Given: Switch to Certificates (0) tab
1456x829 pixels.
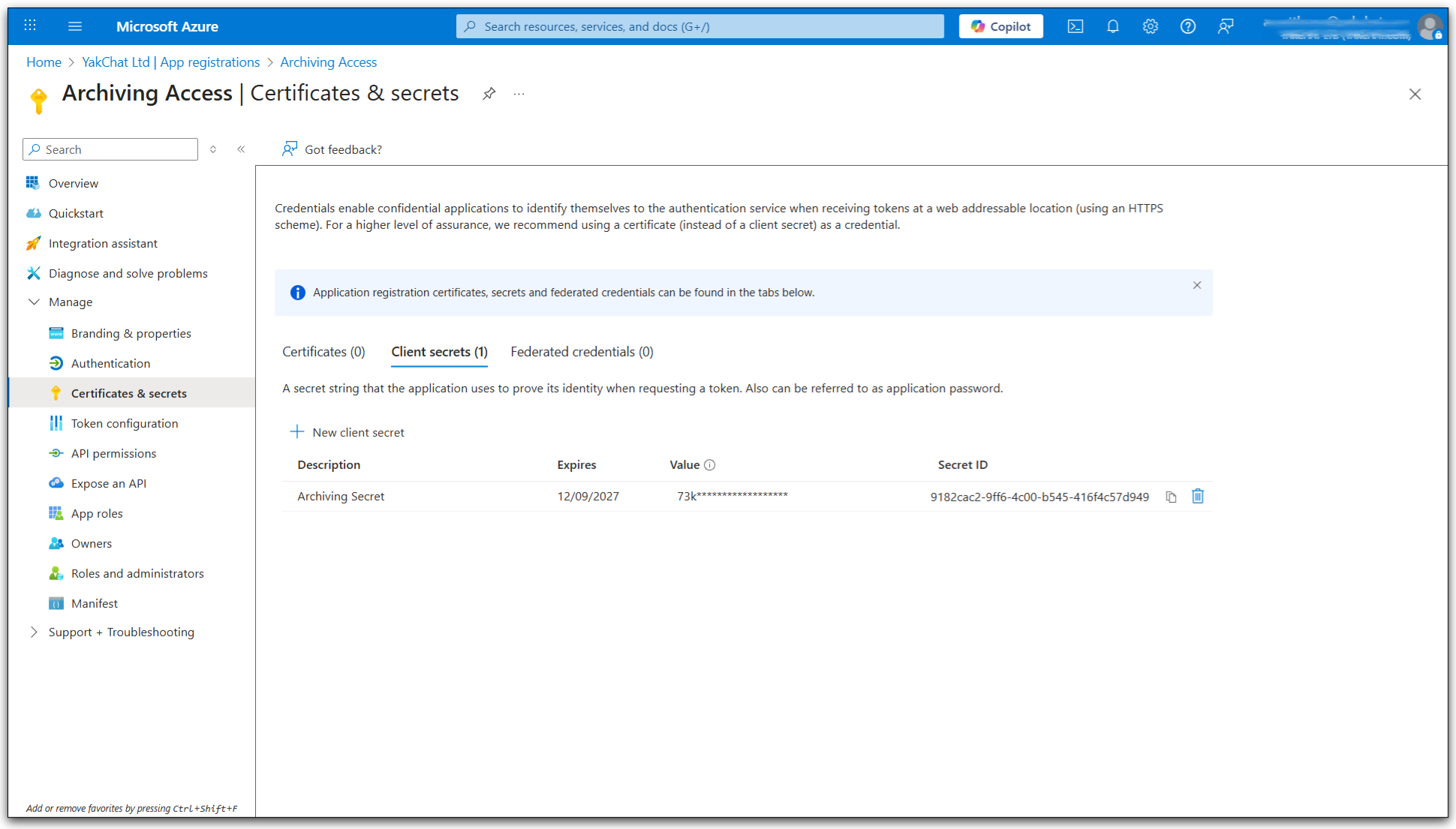Looking at the screenshot, I should tap(323, 352).
